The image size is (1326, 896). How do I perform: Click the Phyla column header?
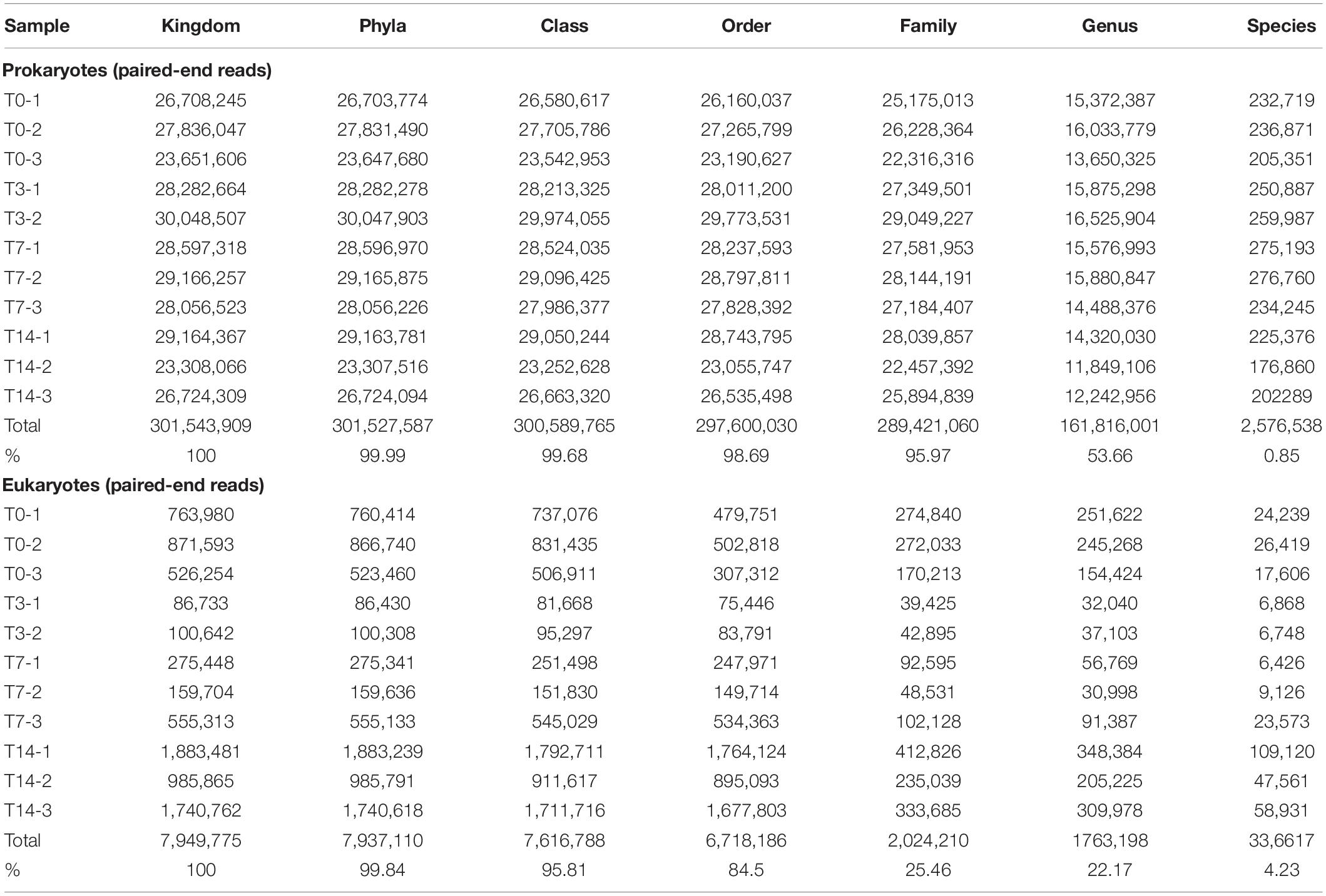[382, 26]
